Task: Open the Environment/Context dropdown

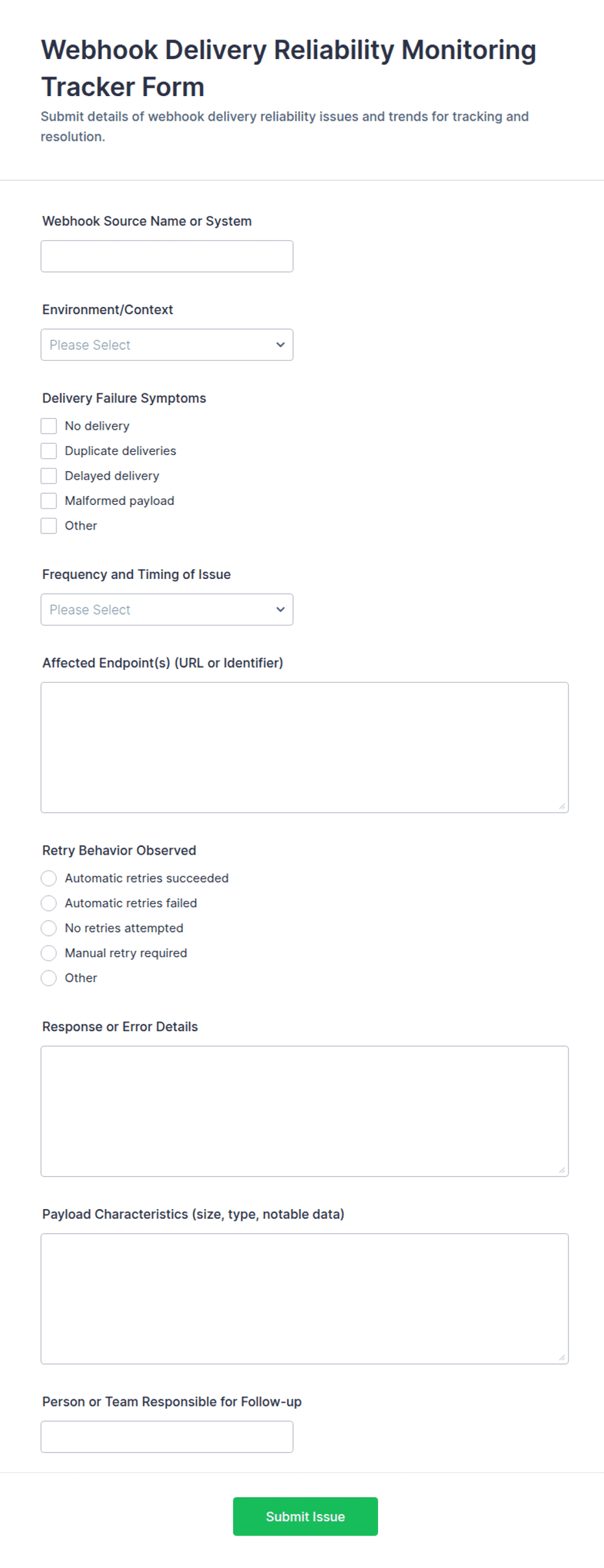Action: (167, 345)
